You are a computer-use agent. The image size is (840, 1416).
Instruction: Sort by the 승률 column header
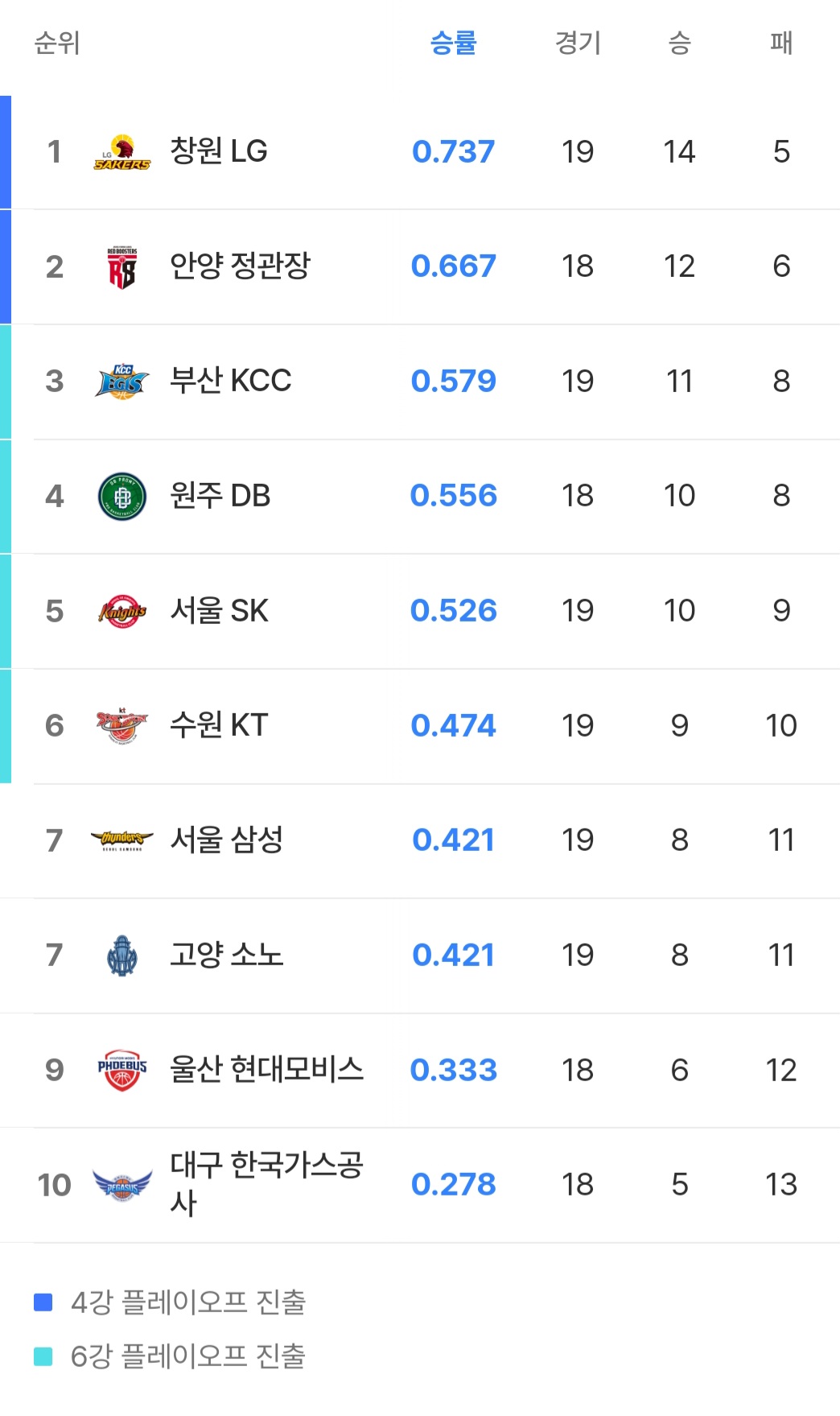coord(454,42)
